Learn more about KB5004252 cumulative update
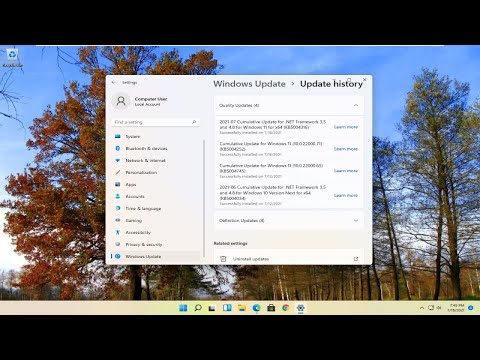 (x=346, y=149)
